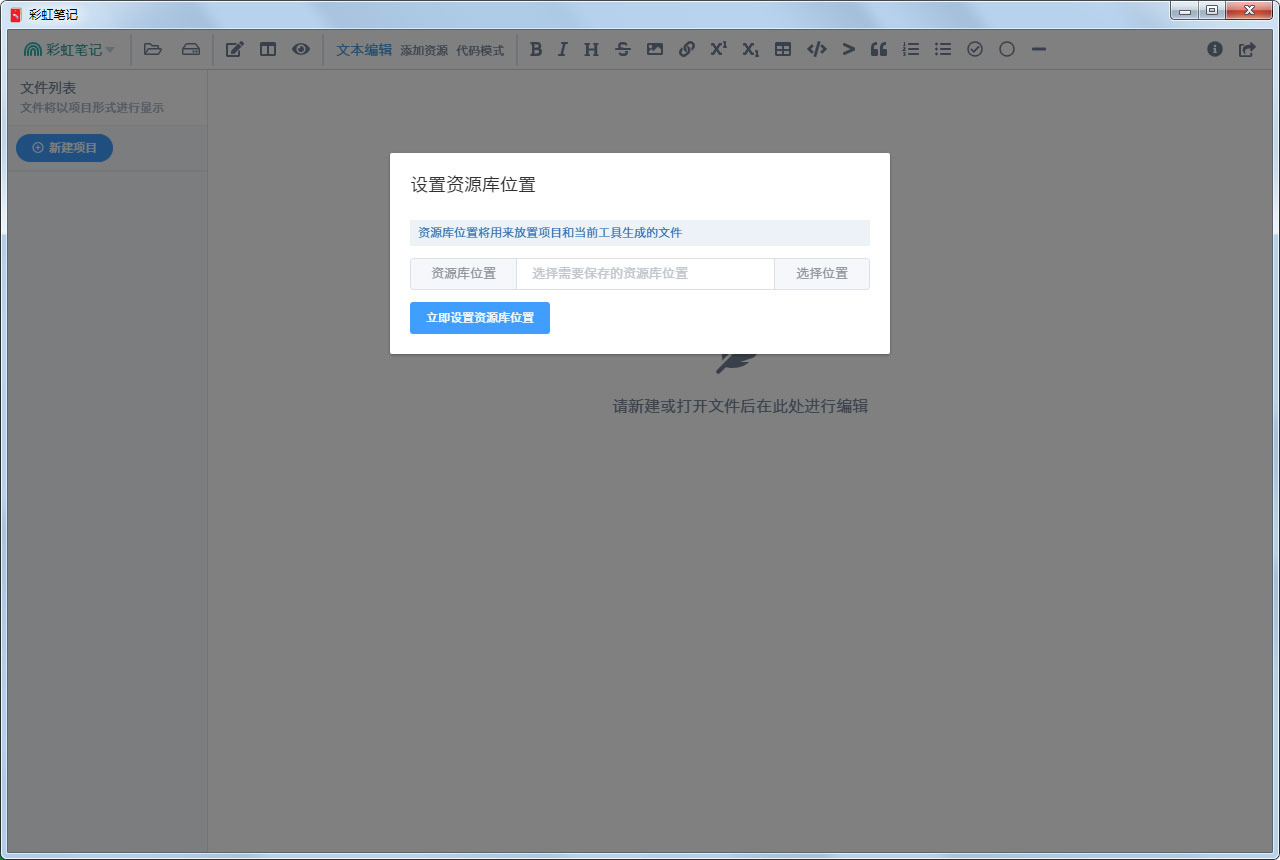Open the 添加资源 tab
The image size is (1280, 860).
tap(424, 50)
